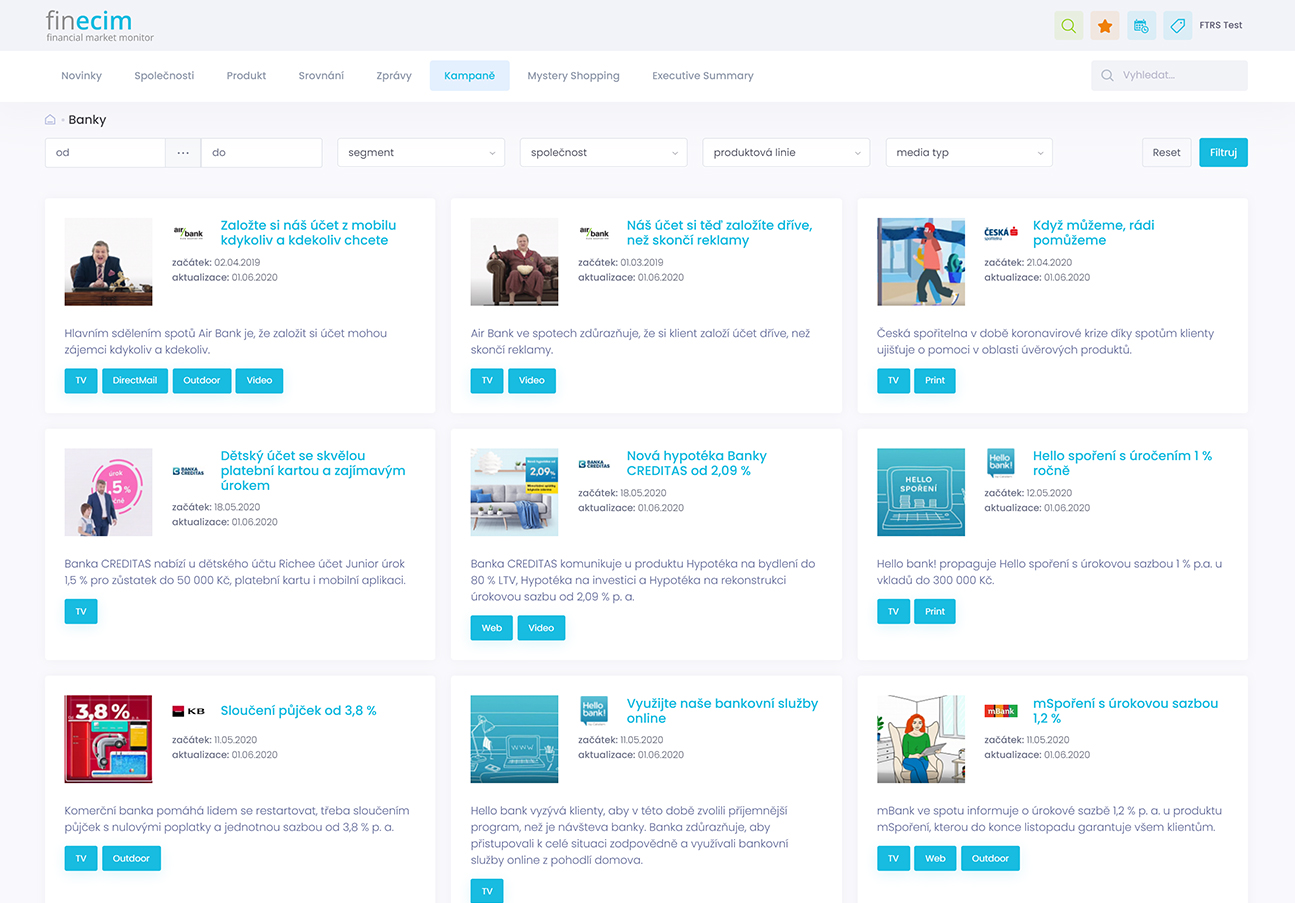Viewport: 1295px width, 903px height.
Task: Click the Filtruj button
Action: pyautogui.click(x=1223, y=153)
